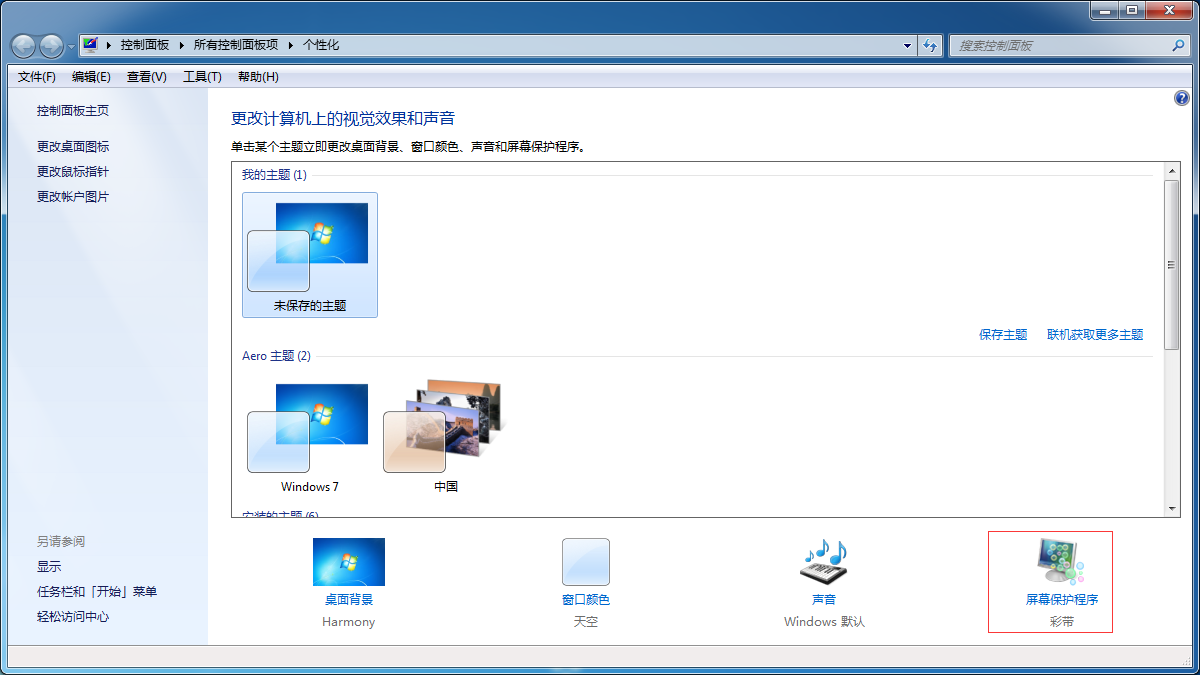Click the 搜索控制面板 search field

1060,45
